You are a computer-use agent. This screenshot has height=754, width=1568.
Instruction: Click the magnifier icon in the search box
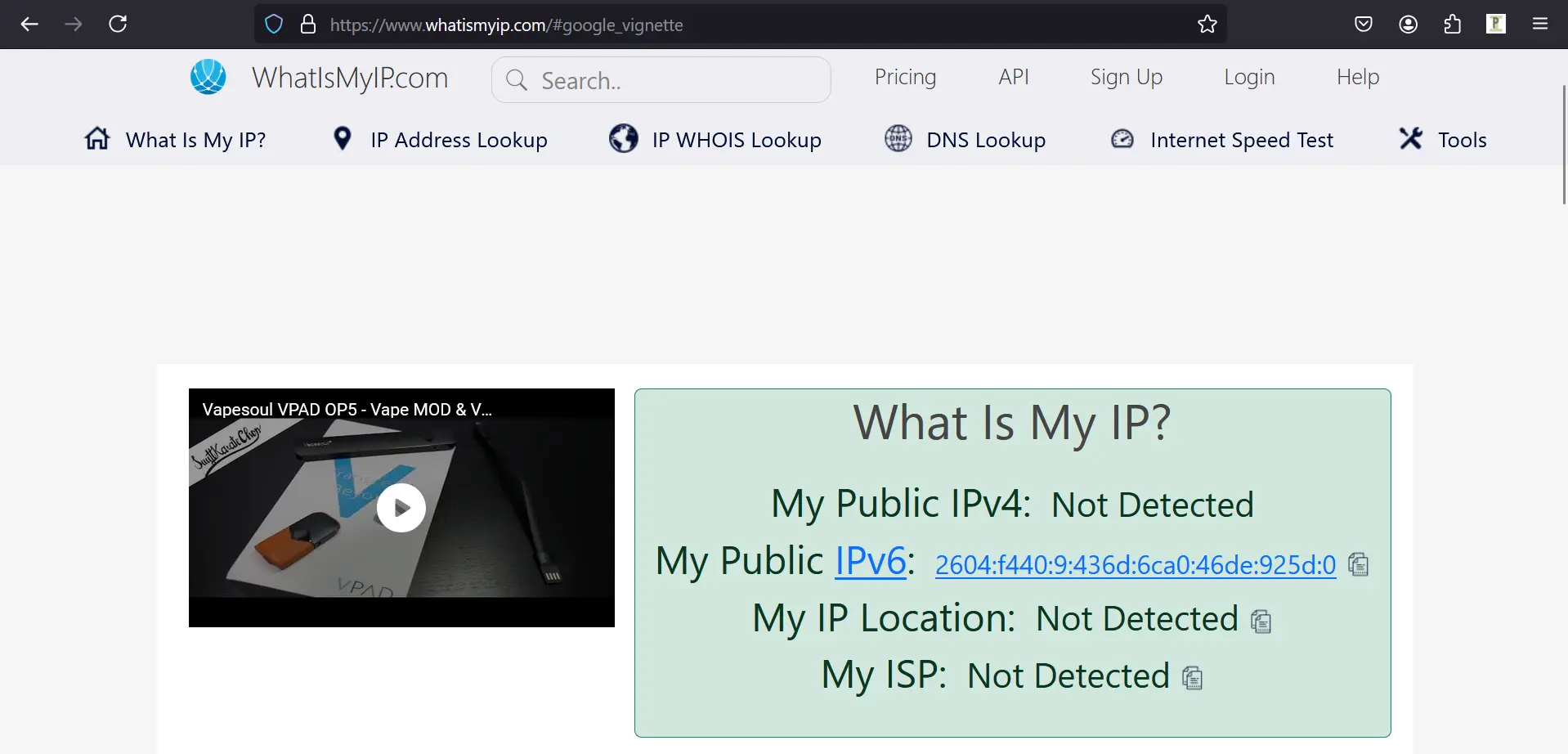click(517, 80)
